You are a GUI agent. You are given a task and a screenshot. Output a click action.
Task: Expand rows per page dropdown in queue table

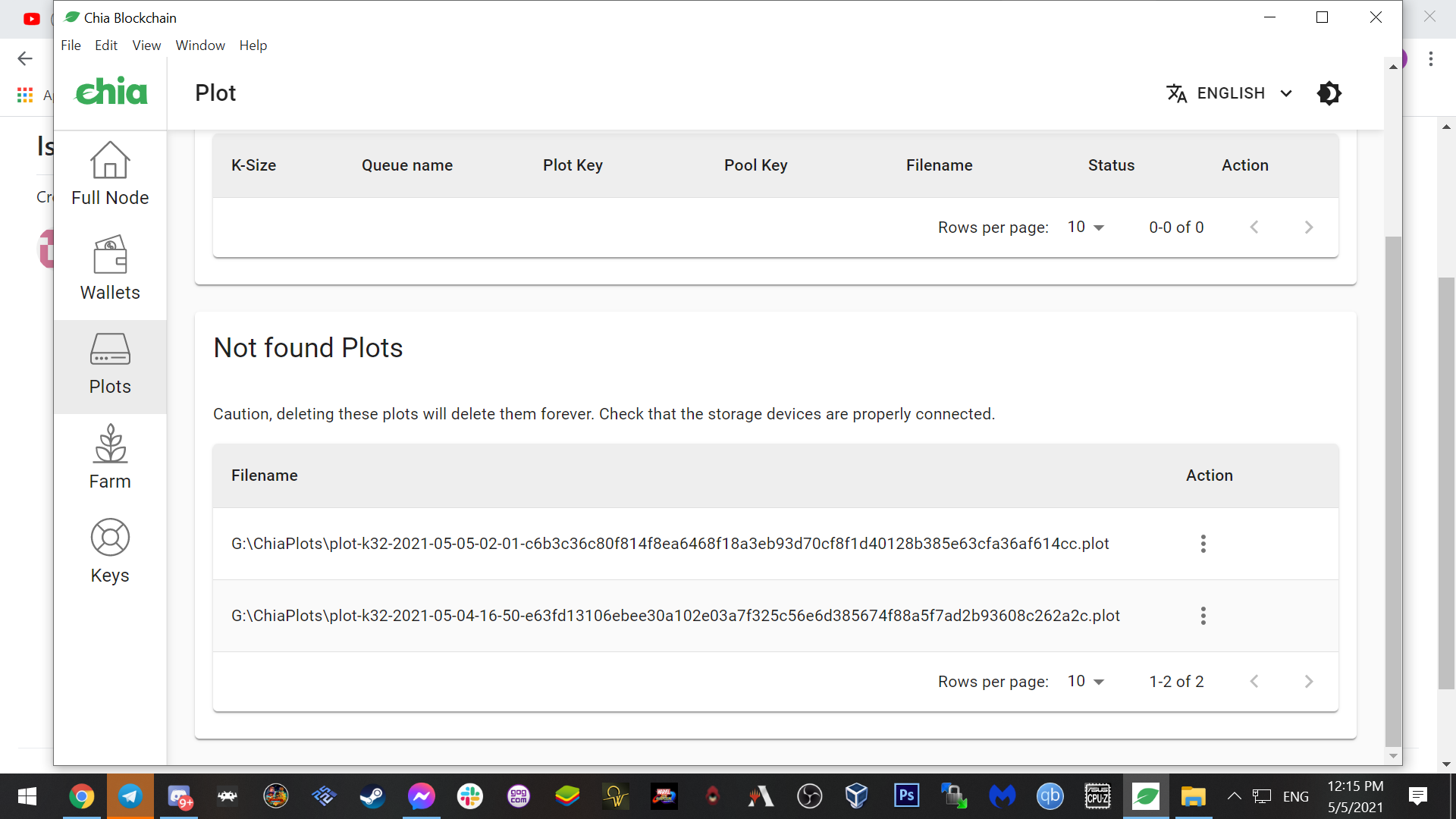pyautogui.click(x=1086, y=227)
